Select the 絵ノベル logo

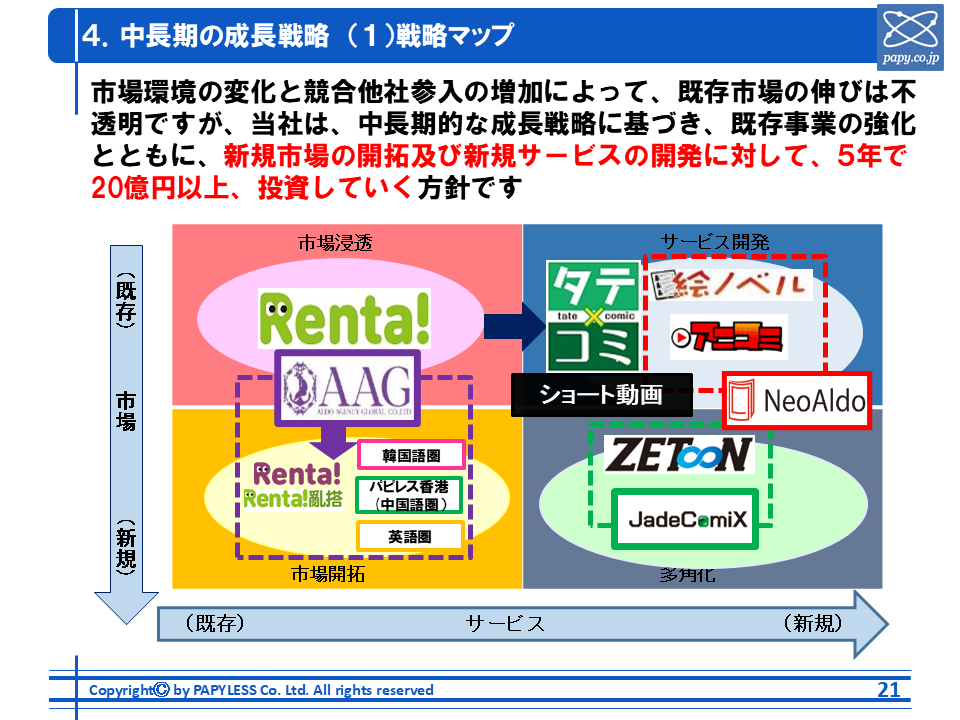pos(731,285)
